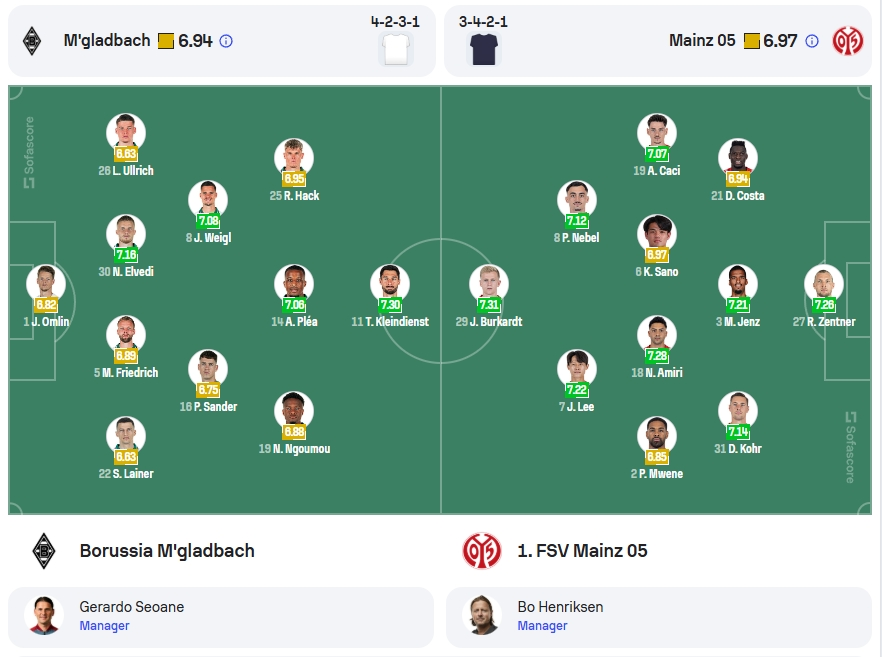The width and height of the screenshot is (882, 657).
Task: Open goalkeeper R. Zentner's player photo
Action: click(x=824, y=284)
